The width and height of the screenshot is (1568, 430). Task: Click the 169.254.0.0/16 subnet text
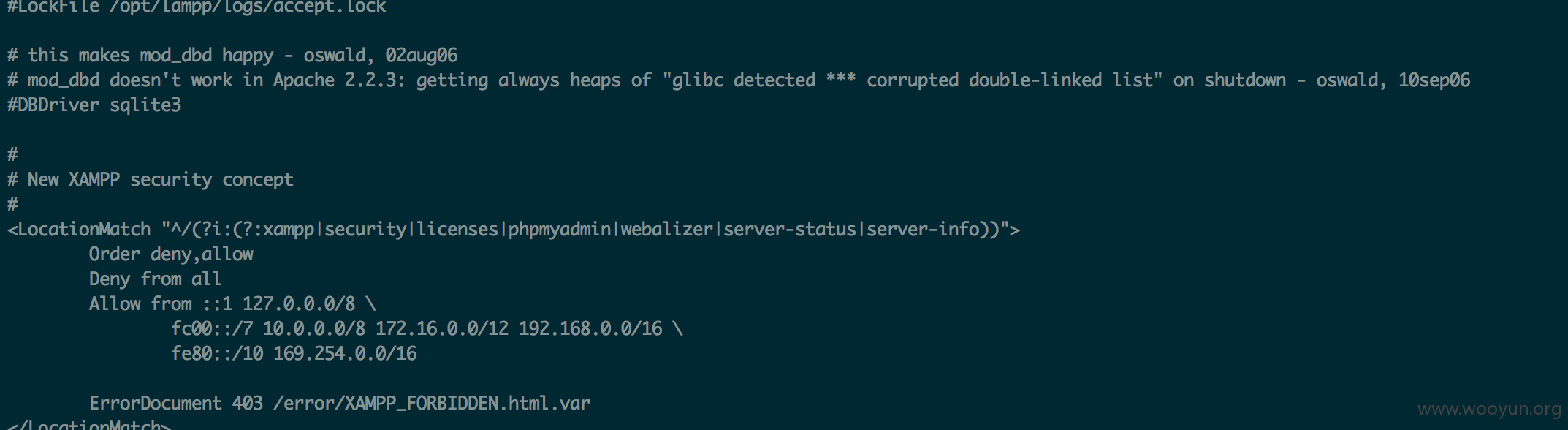345,354
